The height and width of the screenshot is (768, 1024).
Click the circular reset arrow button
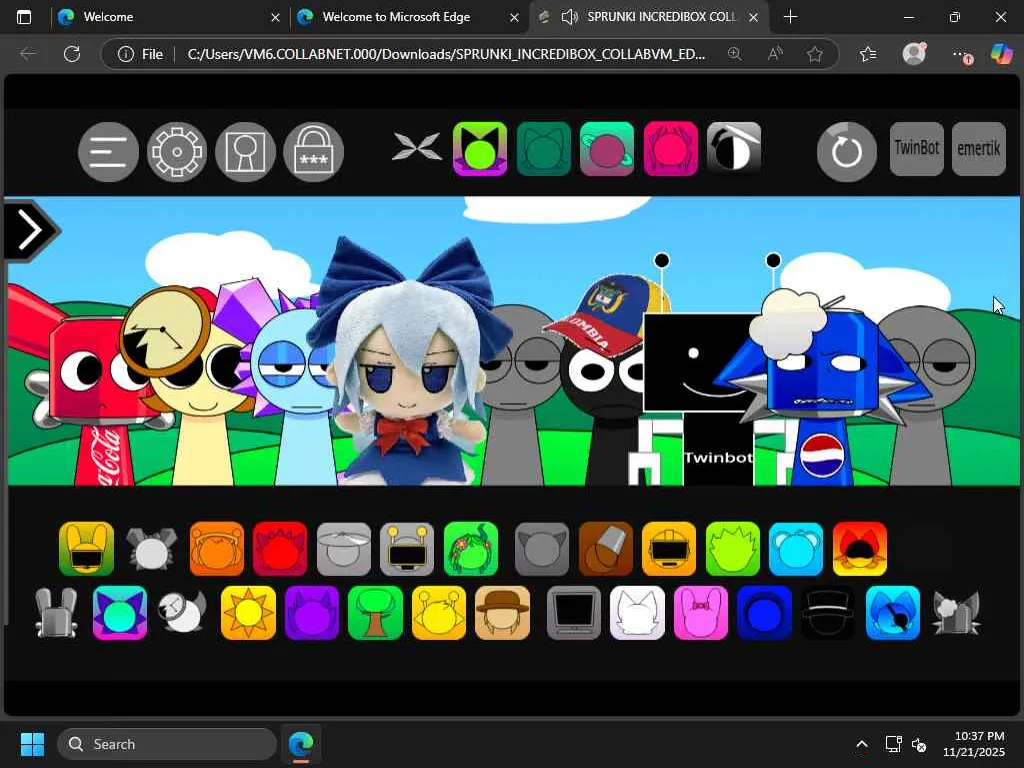(x=847, y=152)
